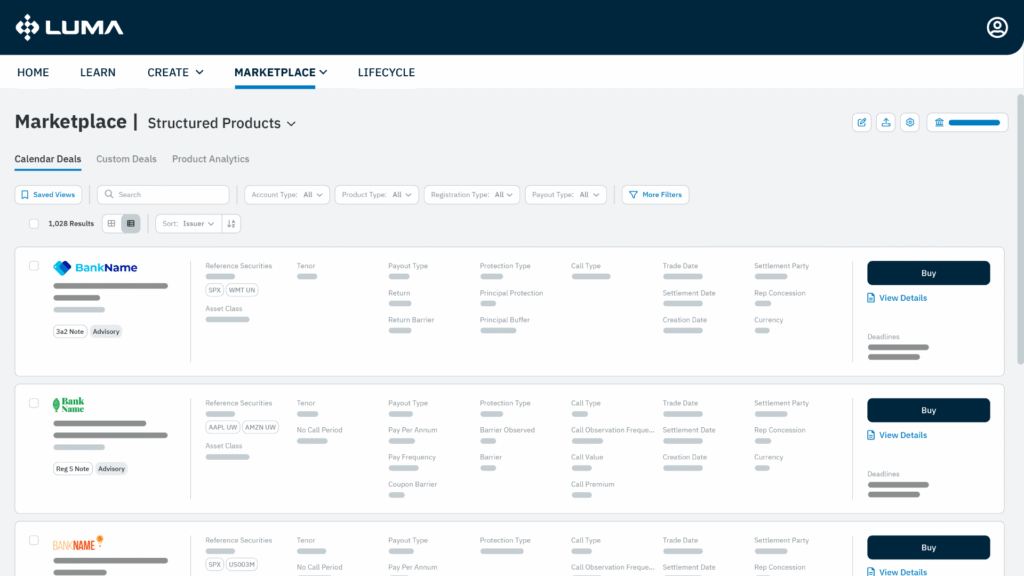Expand the Structured Products selector

[x=222, y=123]
